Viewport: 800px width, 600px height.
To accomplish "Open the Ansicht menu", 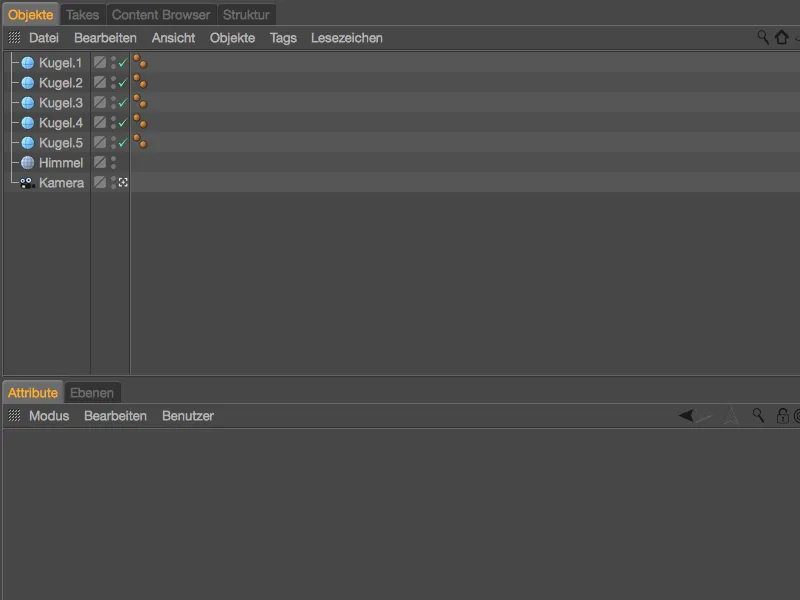I will point(173,38).
